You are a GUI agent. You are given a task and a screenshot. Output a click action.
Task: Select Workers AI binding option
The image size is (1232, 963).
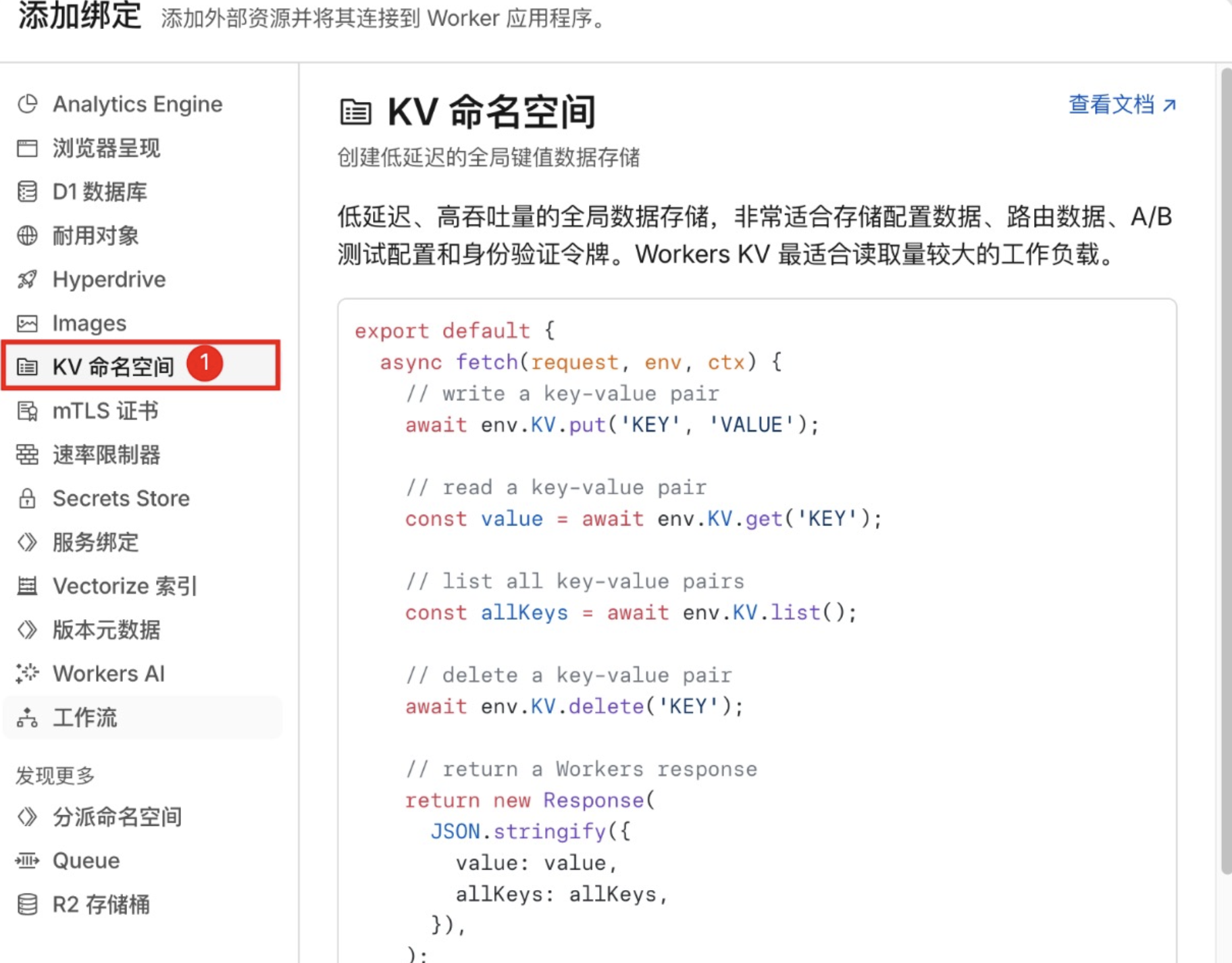142,673
